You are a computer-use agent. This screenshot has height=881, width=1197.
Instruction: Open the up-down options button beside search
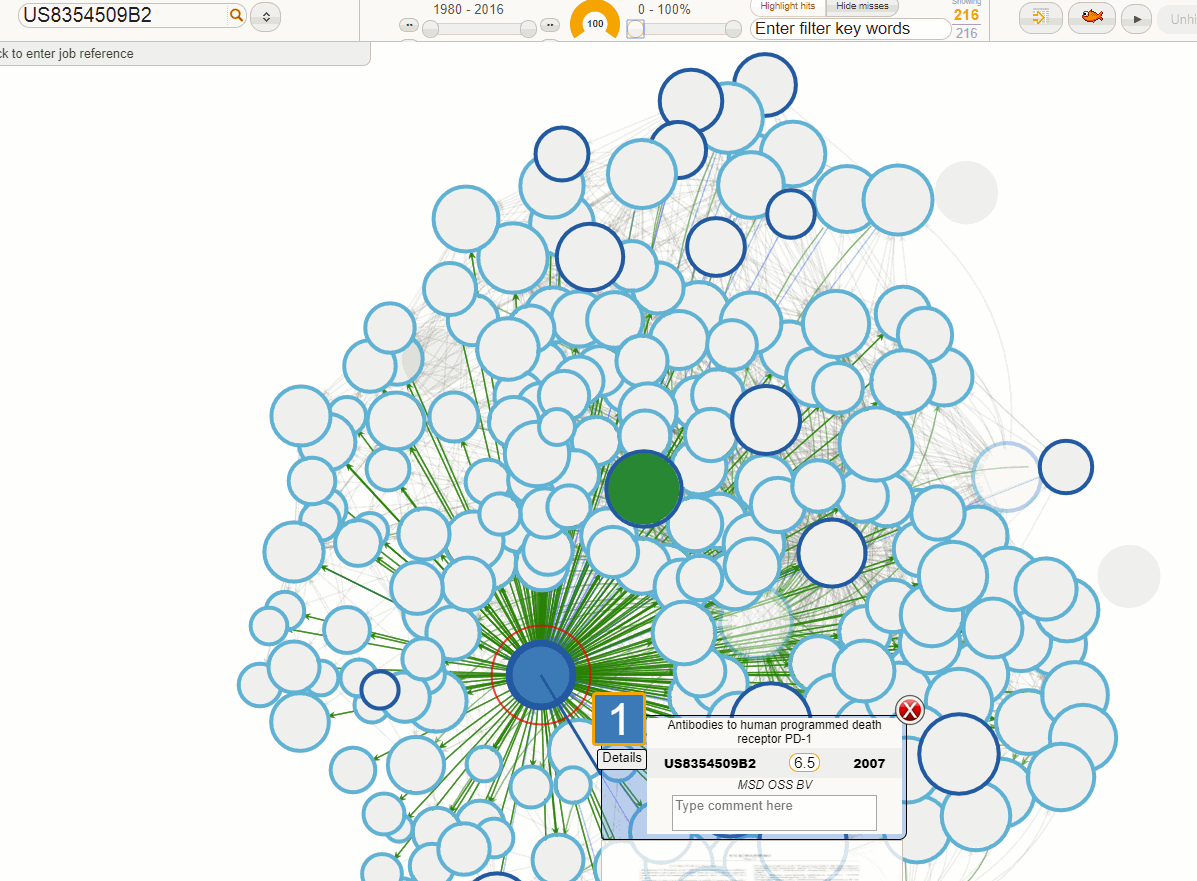click(x=266, y=16)
